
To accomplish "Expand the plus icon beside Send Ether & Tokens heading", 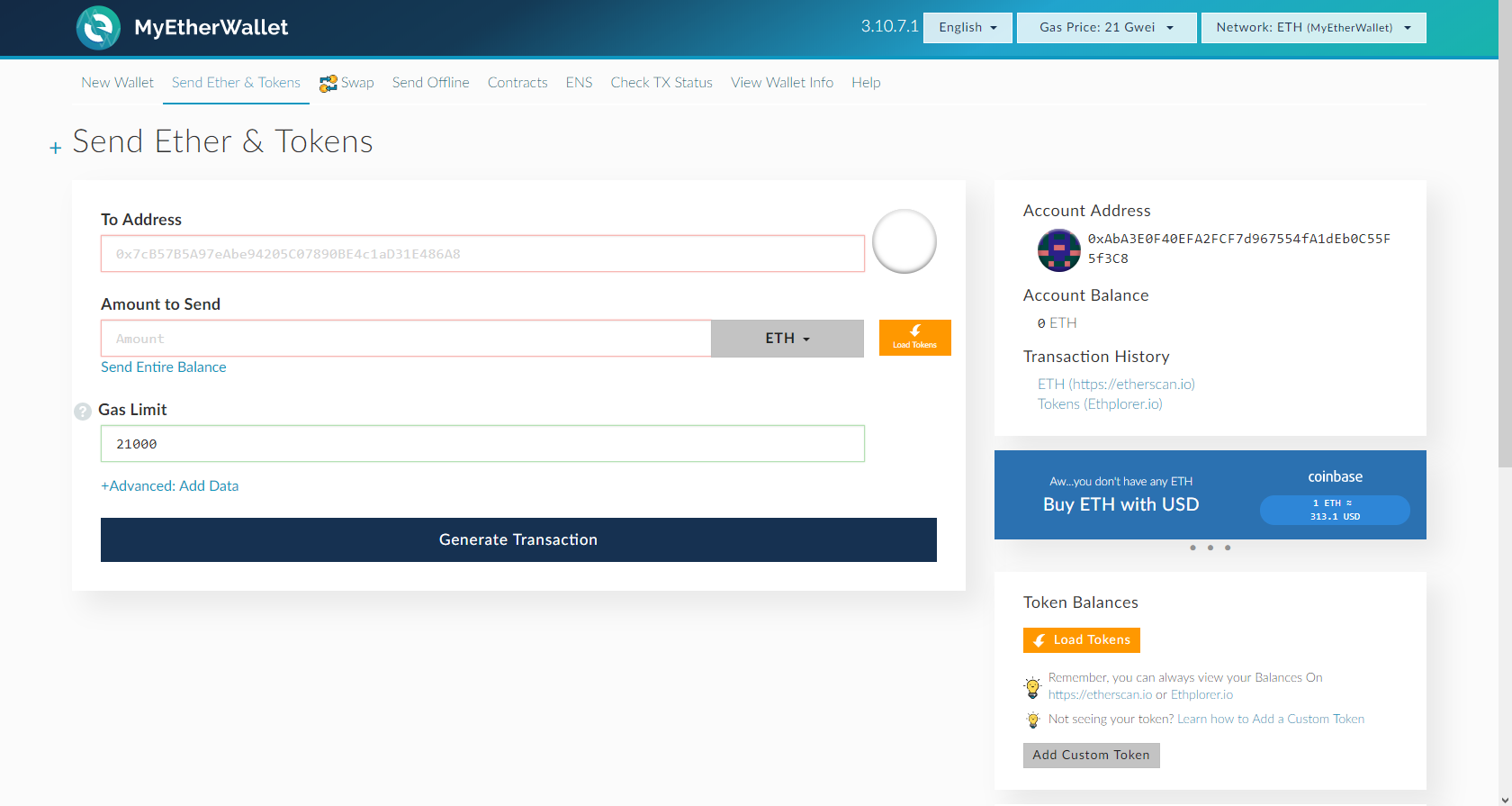I will click(x=56, y=148).
